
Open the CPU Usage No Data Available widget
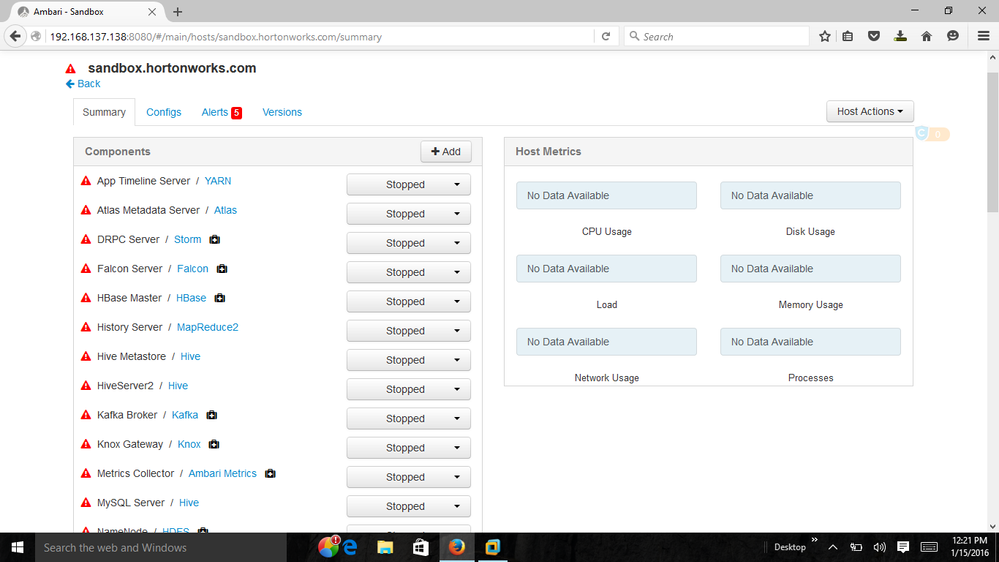click(606, 196)
